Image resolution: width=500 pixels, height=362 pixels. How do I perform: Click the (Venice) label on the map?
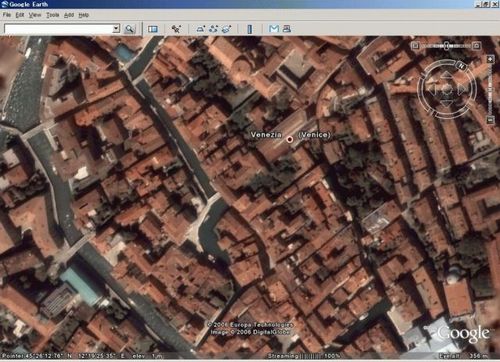314,135
